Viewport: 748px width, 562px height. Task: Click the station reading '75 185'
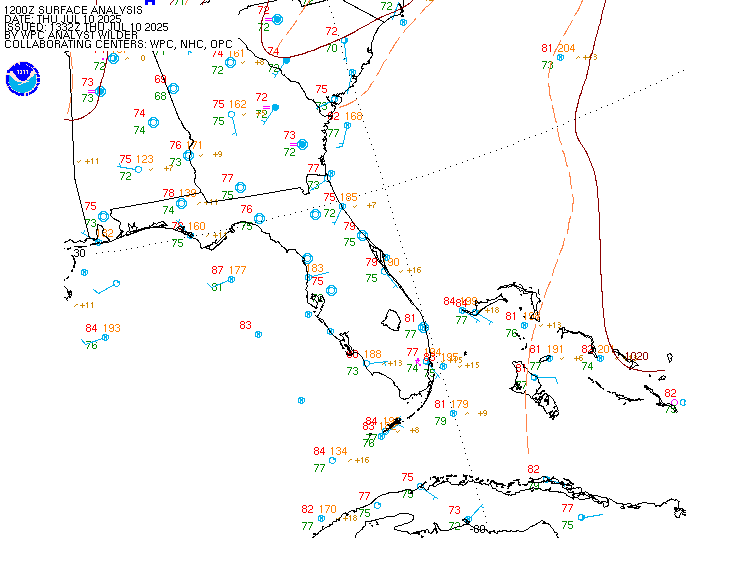(341, 197)
